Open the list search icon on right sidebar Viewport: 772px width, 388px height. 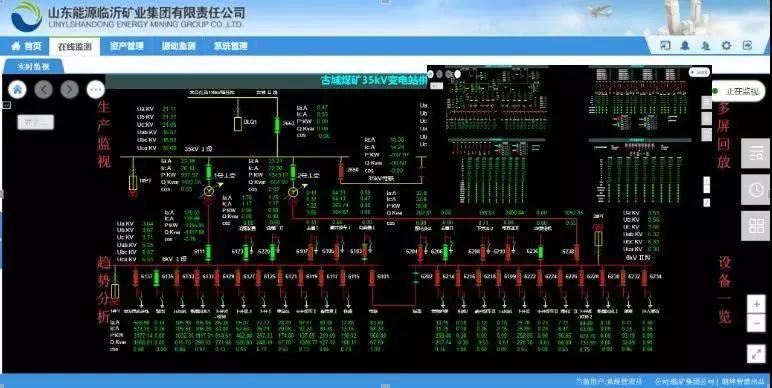755,153
